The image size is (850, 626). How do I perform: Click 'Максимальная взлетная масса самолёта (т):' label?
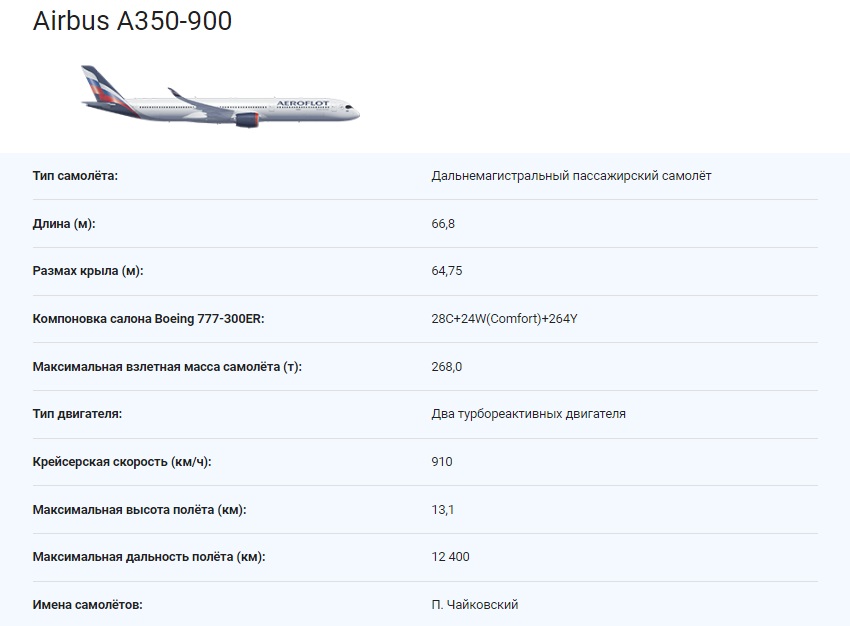click(x=167, y=366)
